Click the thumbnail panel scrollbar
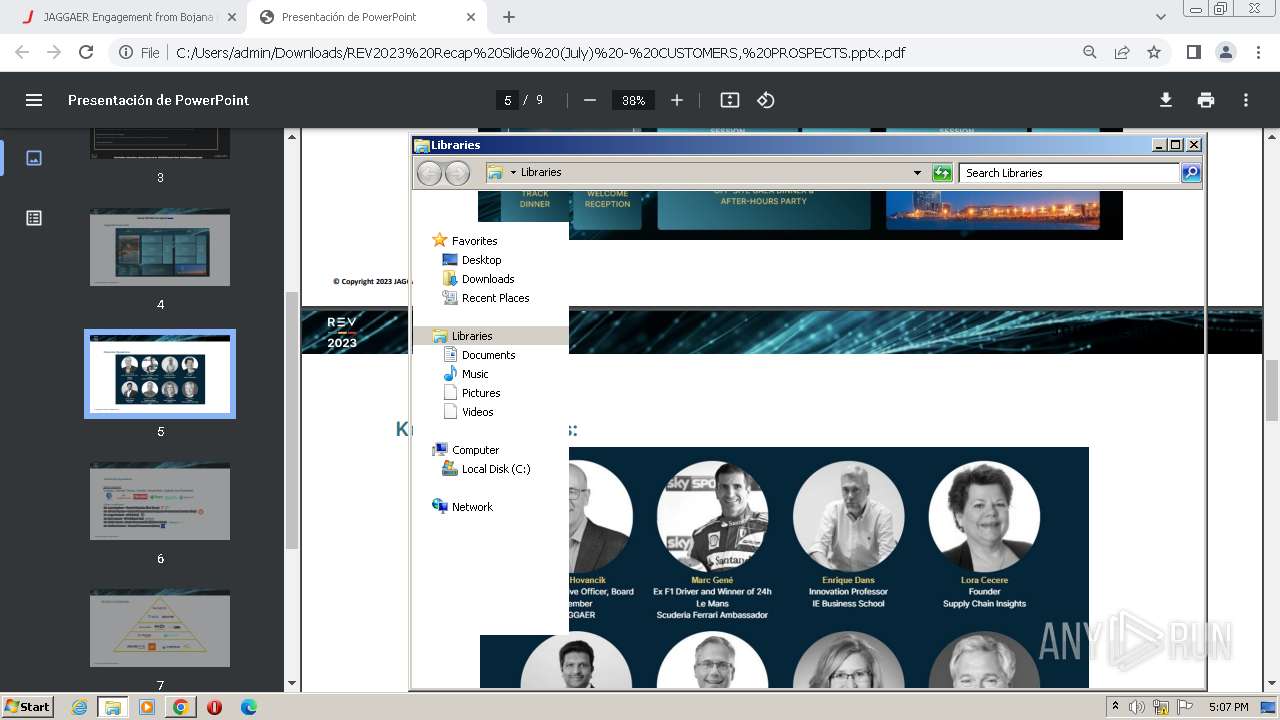Viewport: 1280px width, 720px height. [x=292, y=420]
